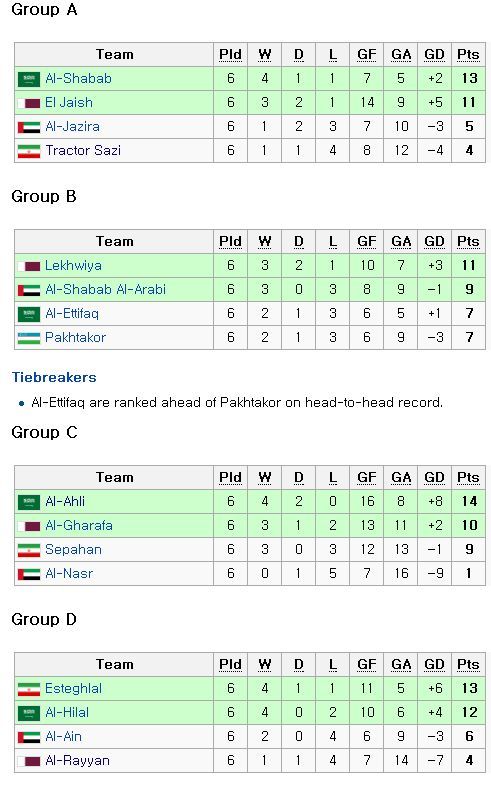This screenshot has width=491, height=793.
Task: Open the Al-Ahli team link
Action: [x=65, y=501]
